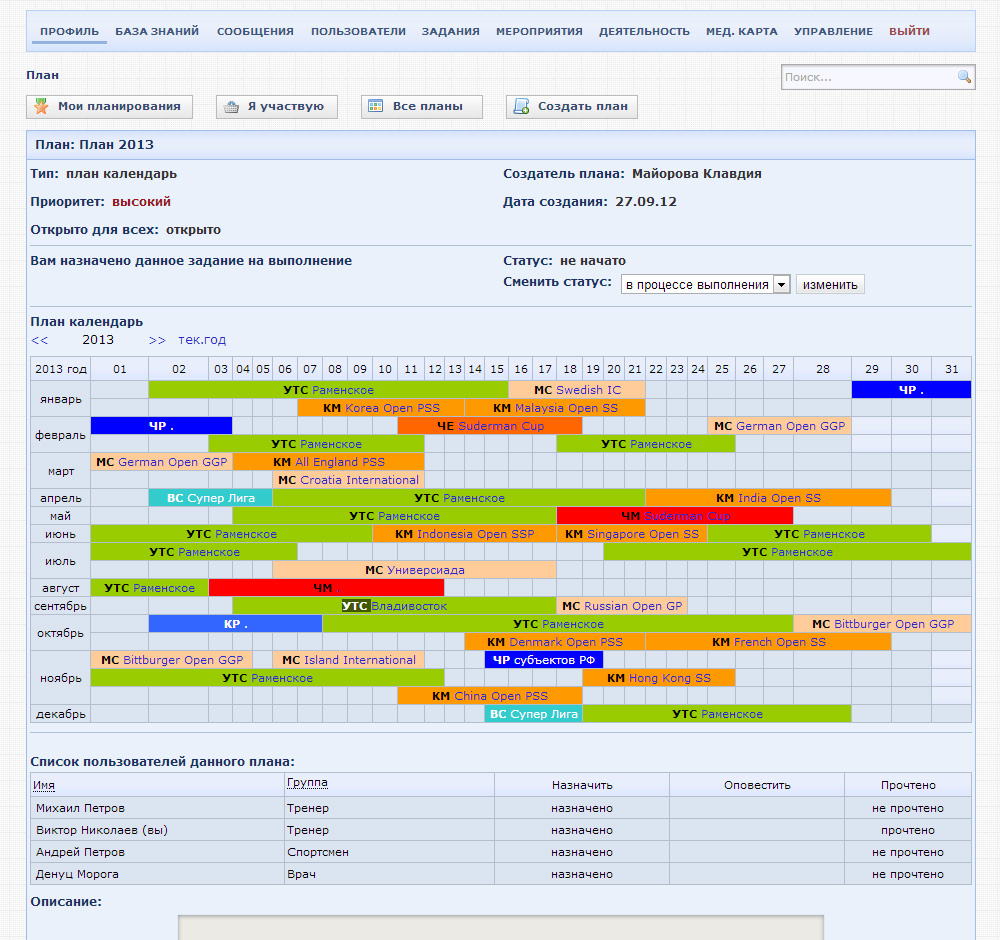The width and height of the screenshot is (1000, 940).
Task: Click the calendar icon on Все планы
Action: click(376, 107)
